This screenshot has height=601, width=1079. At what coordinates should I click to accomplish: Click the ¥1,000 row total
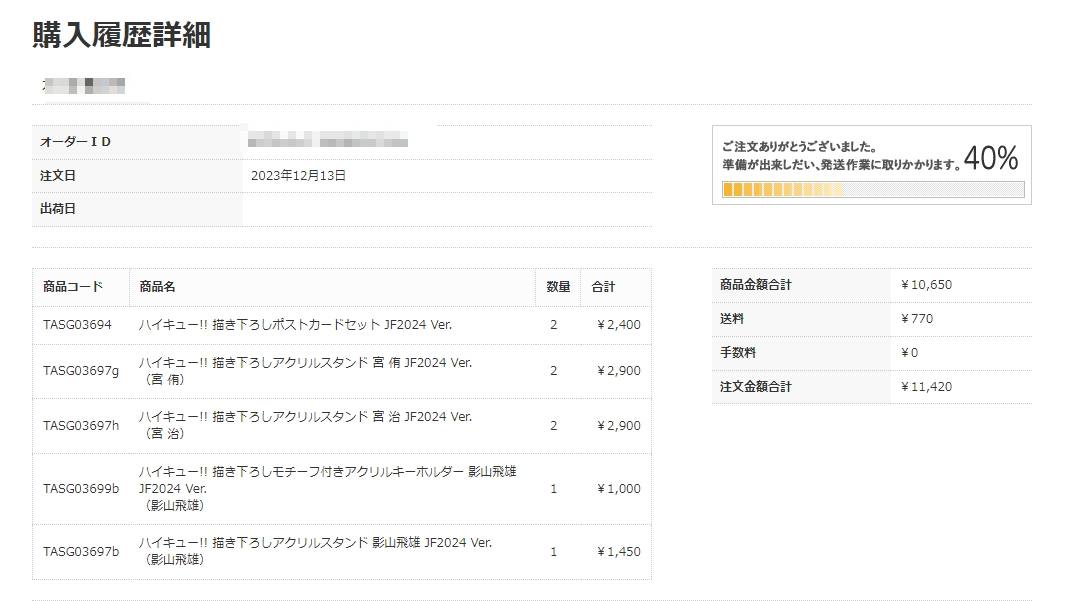[619, 489]
